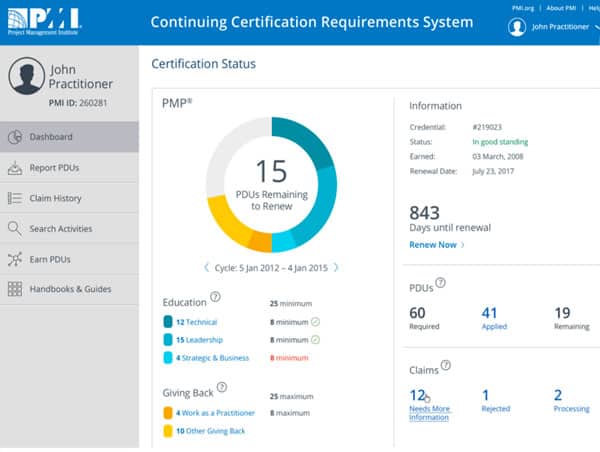Viewport: 600px width, 452px height.
Task: Click the 2 Processing claims link
Action: tap(572, 401)
